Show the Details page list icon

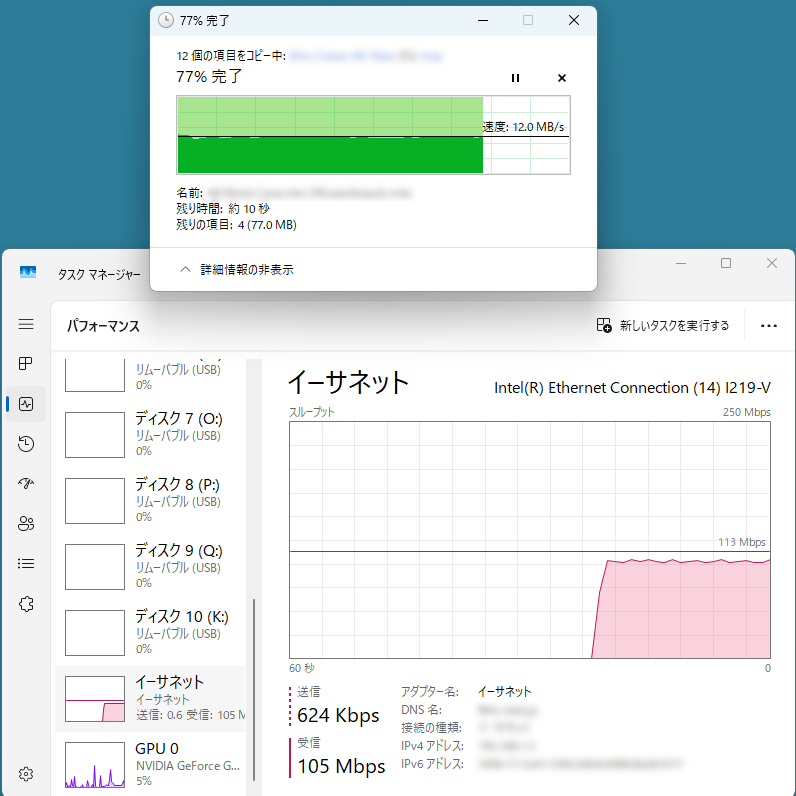(x=27, y=564)
